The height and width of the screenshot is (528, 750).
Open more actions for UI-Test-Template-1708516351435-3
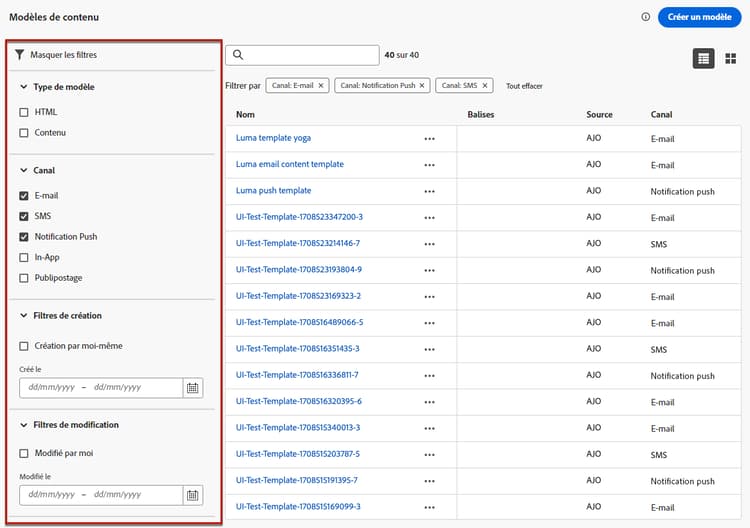click(430, 349)
